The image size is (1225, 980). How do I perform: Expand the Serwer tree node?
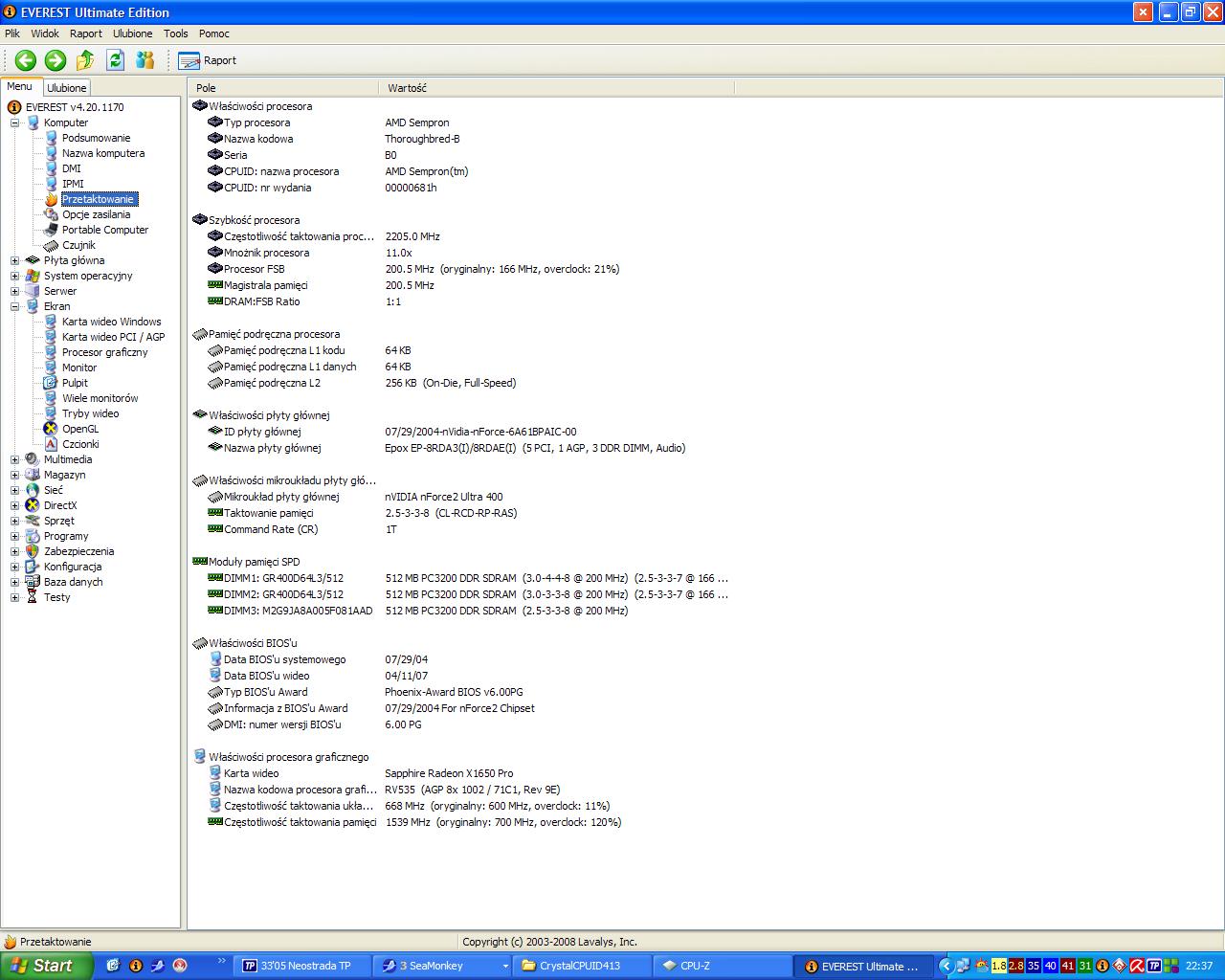pyautogui.click(x=14, y=291)
